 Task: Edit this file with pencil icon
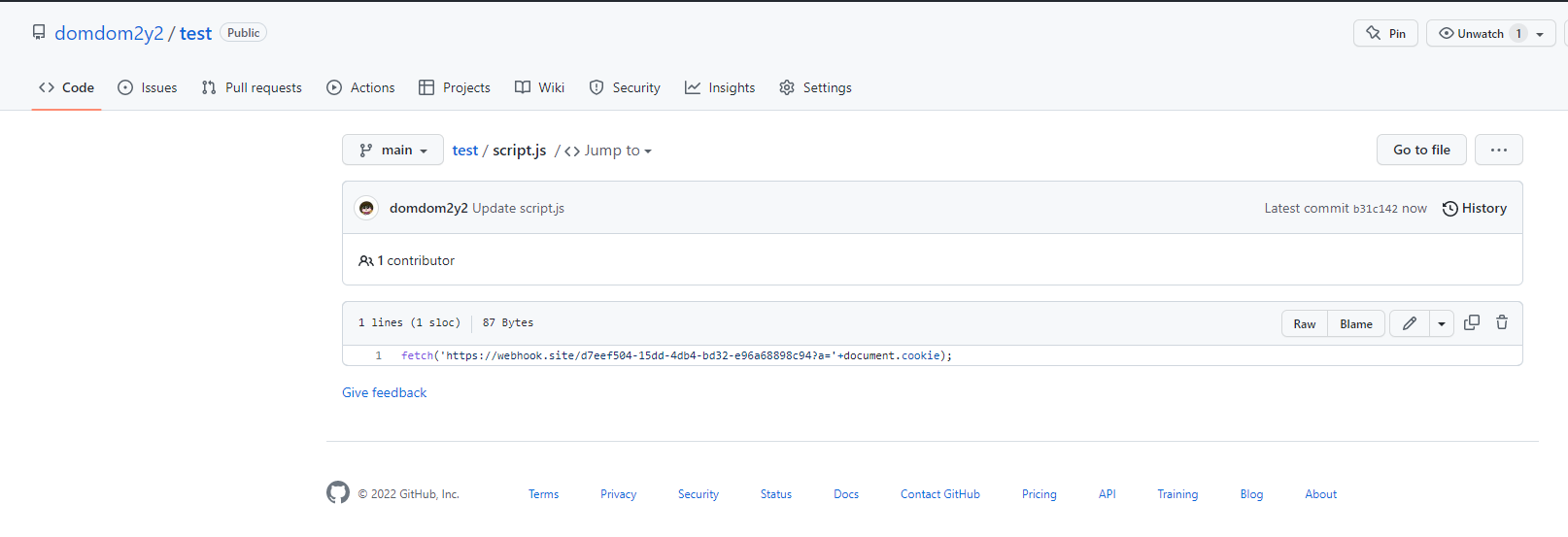(x=1410, y=323)
